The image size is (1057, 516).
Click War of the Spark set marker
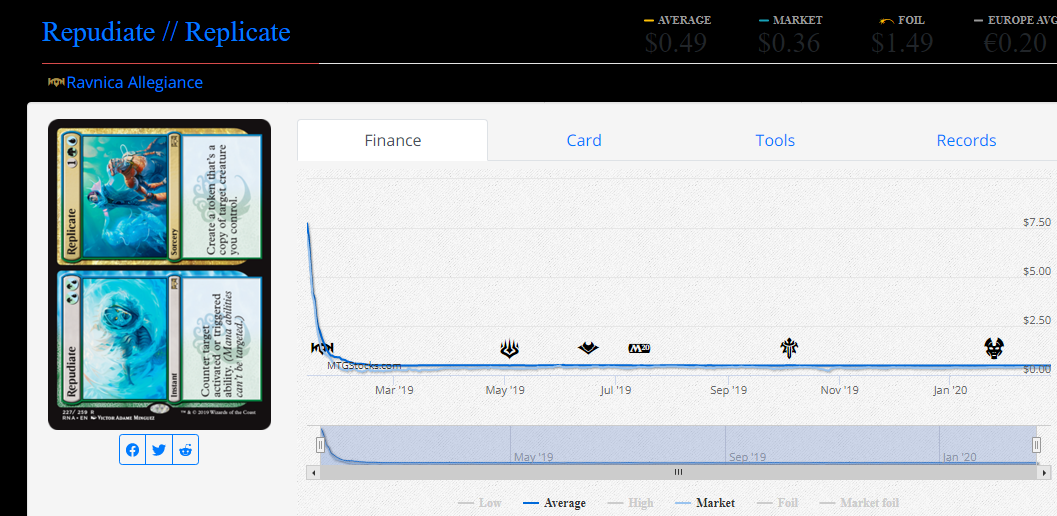(x=510, y=349)
